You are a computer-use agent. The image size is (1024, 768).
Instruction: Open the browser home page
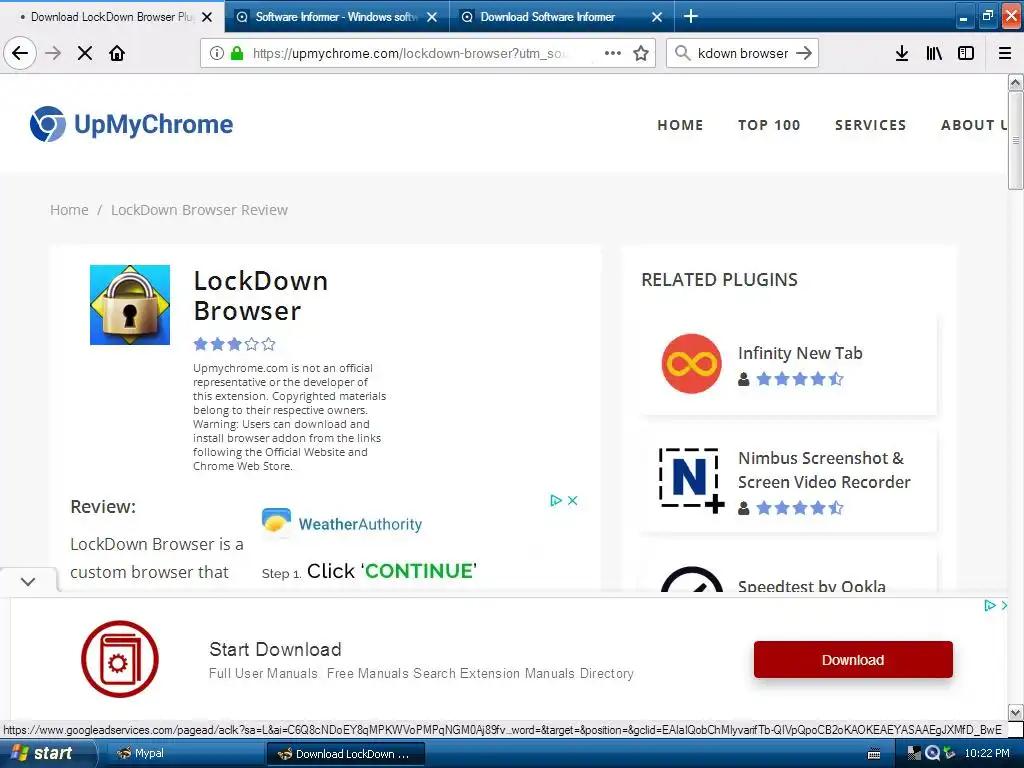click(x=117, y=53)
